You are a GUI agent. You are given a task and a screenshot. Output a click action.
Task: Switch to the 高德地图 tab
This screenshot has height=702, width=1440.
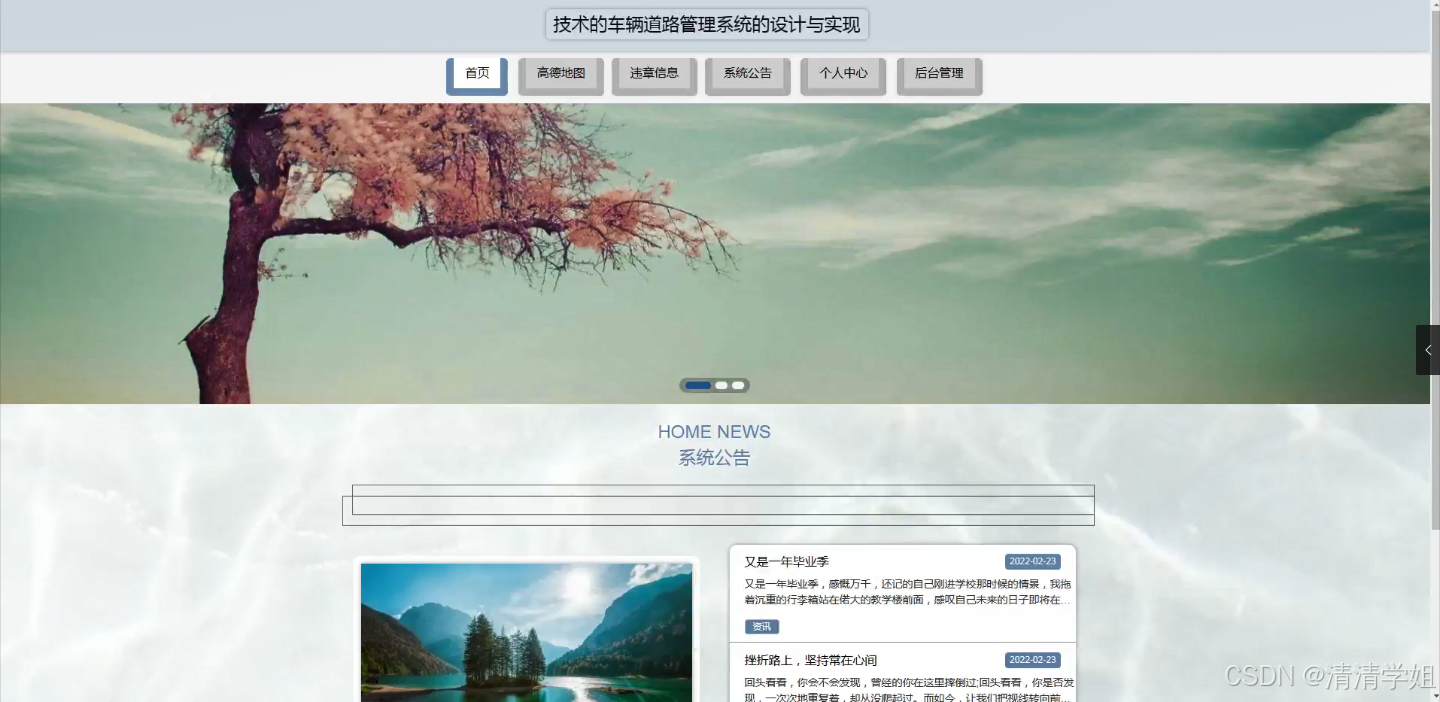[560, 74]
